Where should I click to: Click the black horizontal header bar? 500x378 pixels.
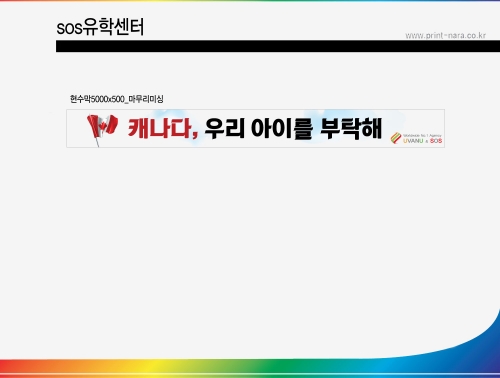click(278, 46)
